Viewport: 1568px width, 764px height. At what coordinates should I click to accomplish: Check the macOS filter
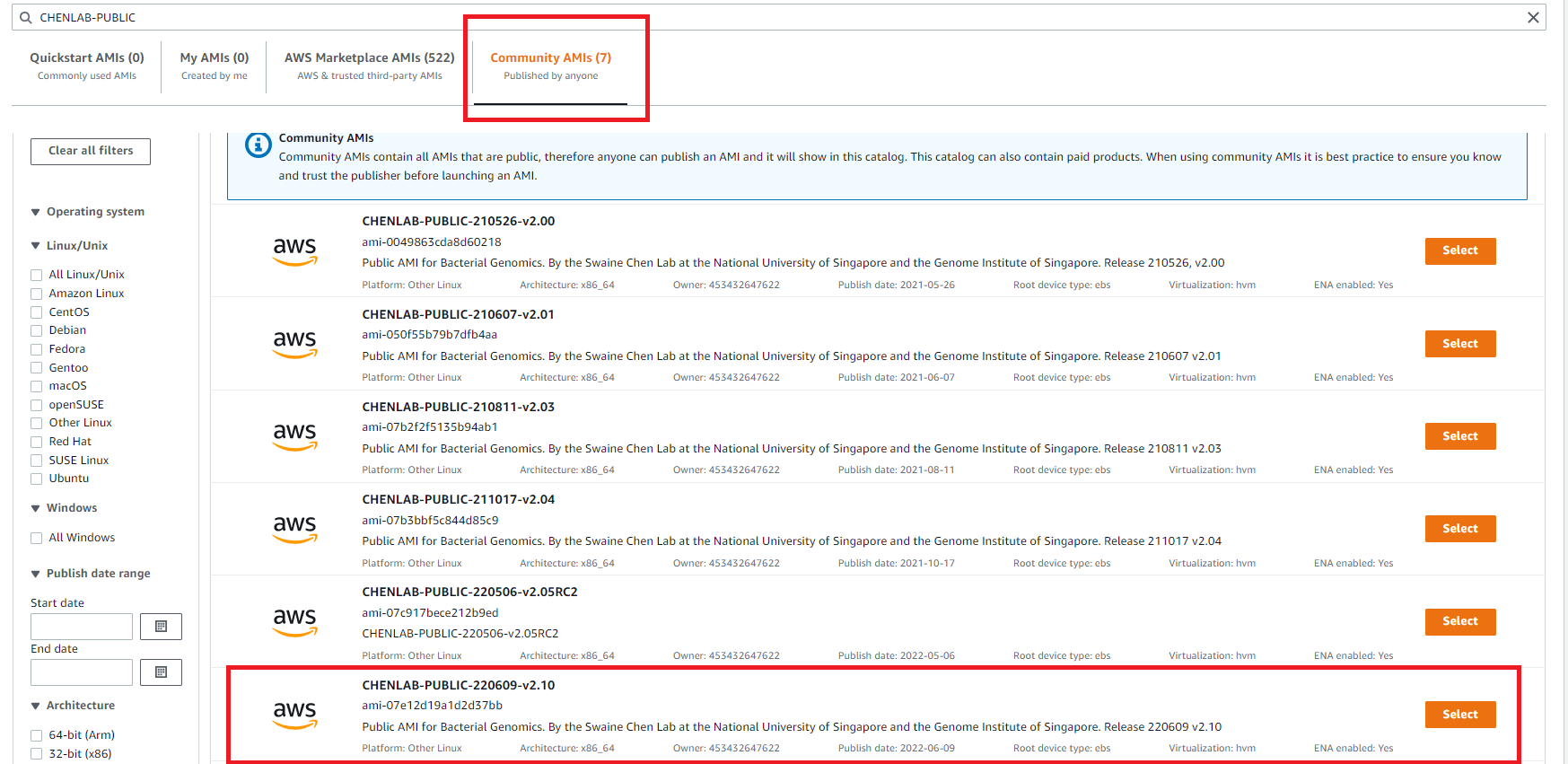[x=37, y=386]
